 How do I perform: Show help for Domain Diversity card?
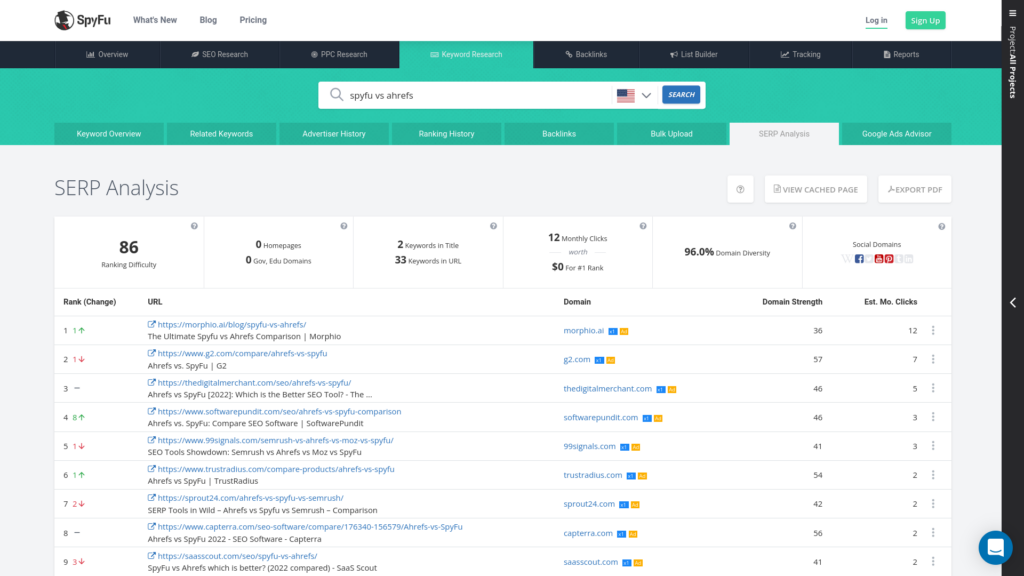click(792, 226)
